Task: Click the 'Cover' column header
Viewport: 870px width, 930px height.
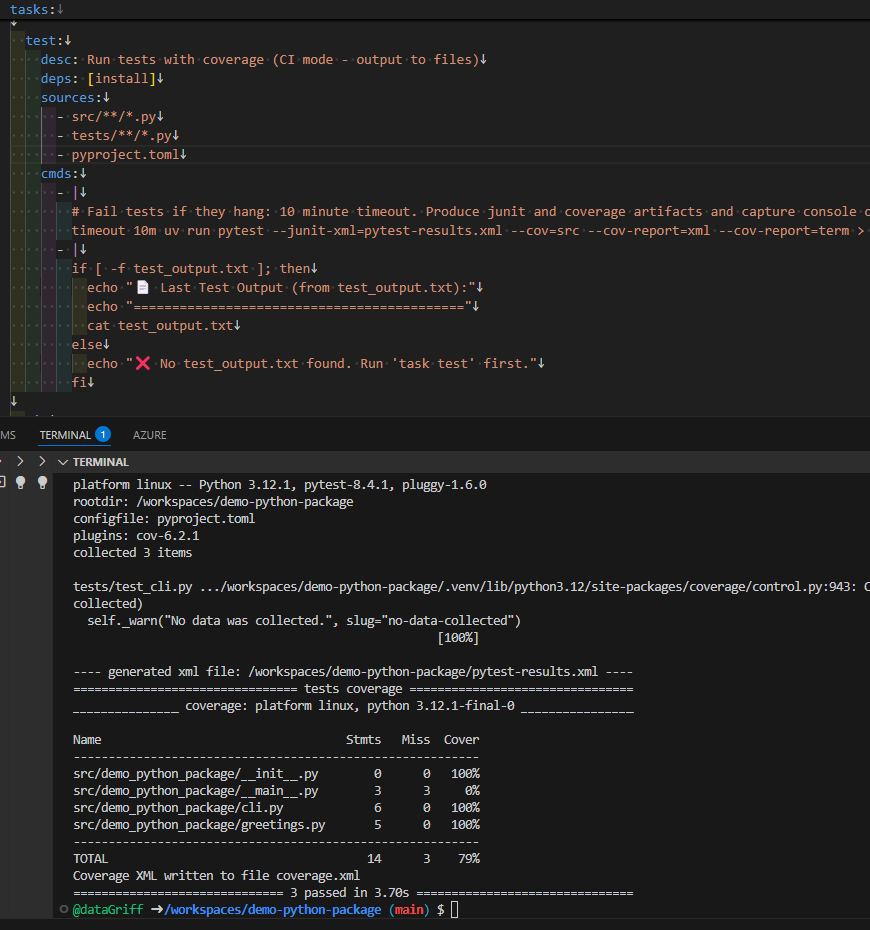Action: point(461,740)
